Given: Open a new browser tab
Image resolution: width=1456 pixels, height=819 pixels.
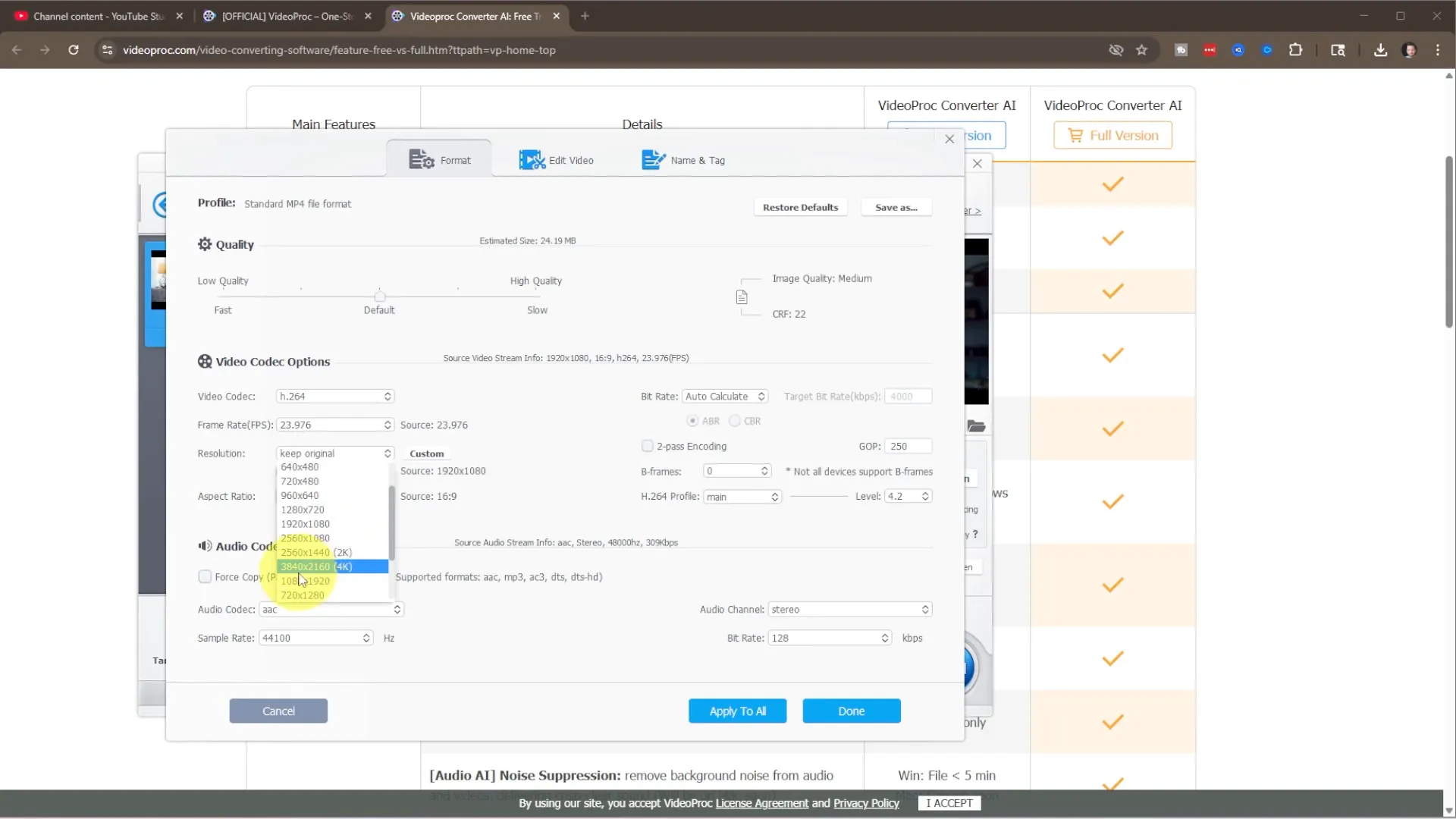Looking at the screenshot, I should (585, 16).
